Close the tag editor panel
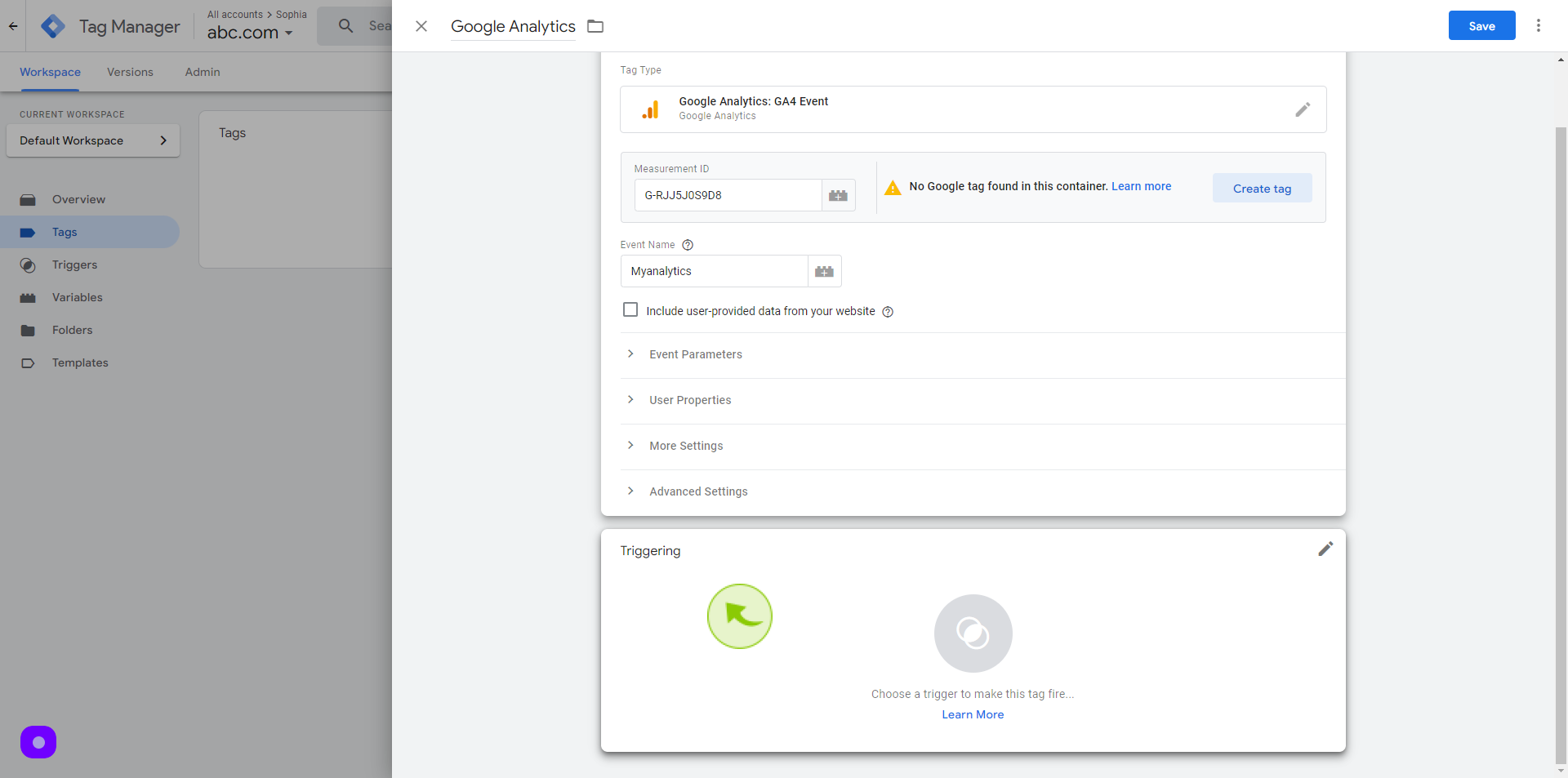Screen dimensions: 1568x778 (x=421, y=26)
